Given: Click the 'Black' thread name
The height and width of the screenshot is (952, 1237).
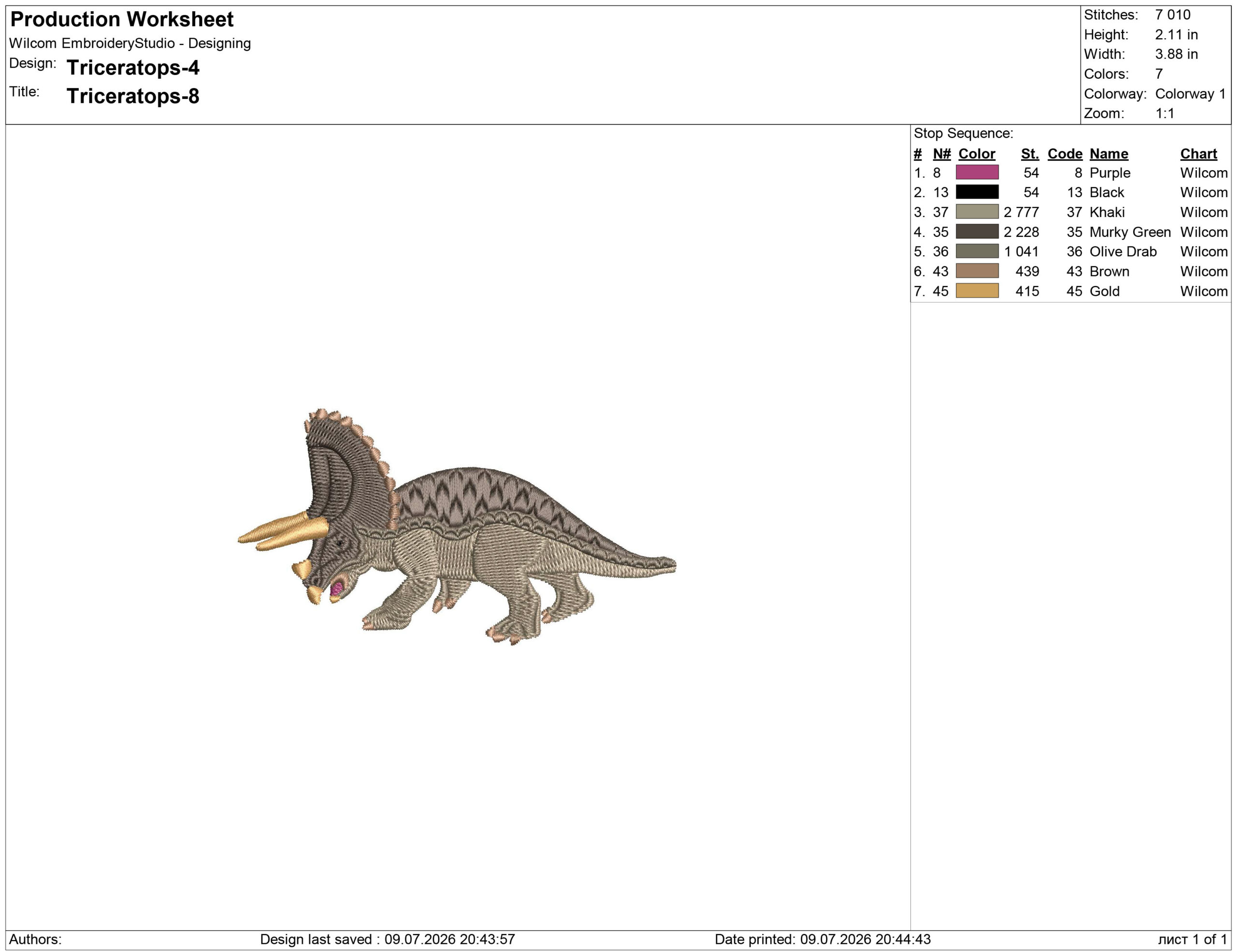Looking at the screenshot, I should pos(1107,192).
